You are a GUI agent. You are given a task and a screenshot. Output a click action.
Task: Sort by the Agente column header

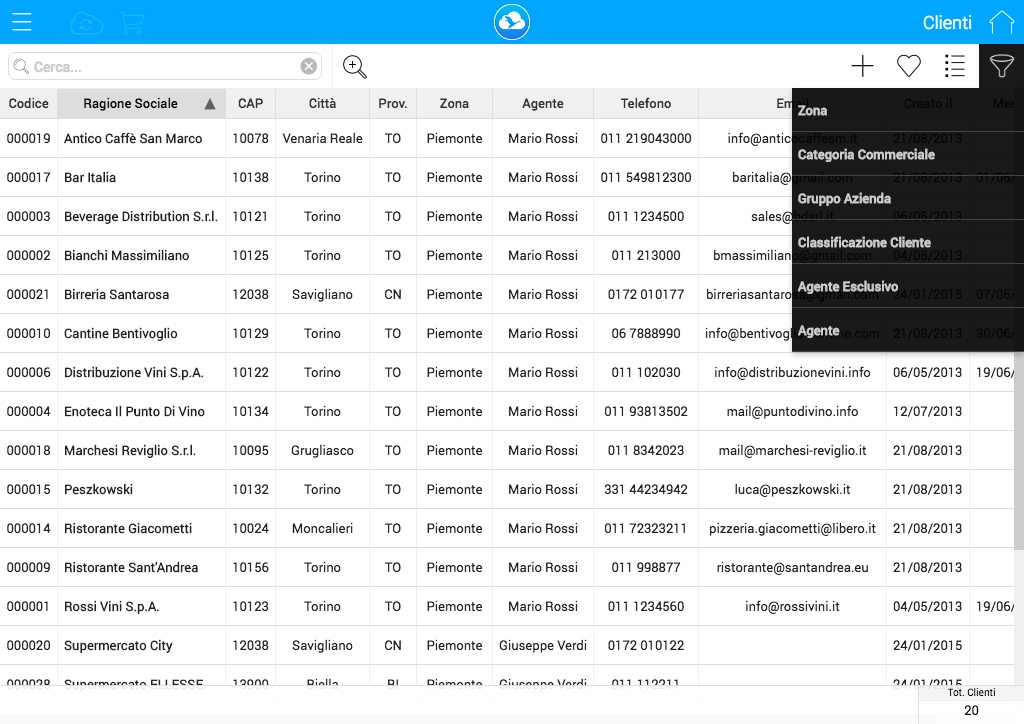543,103
